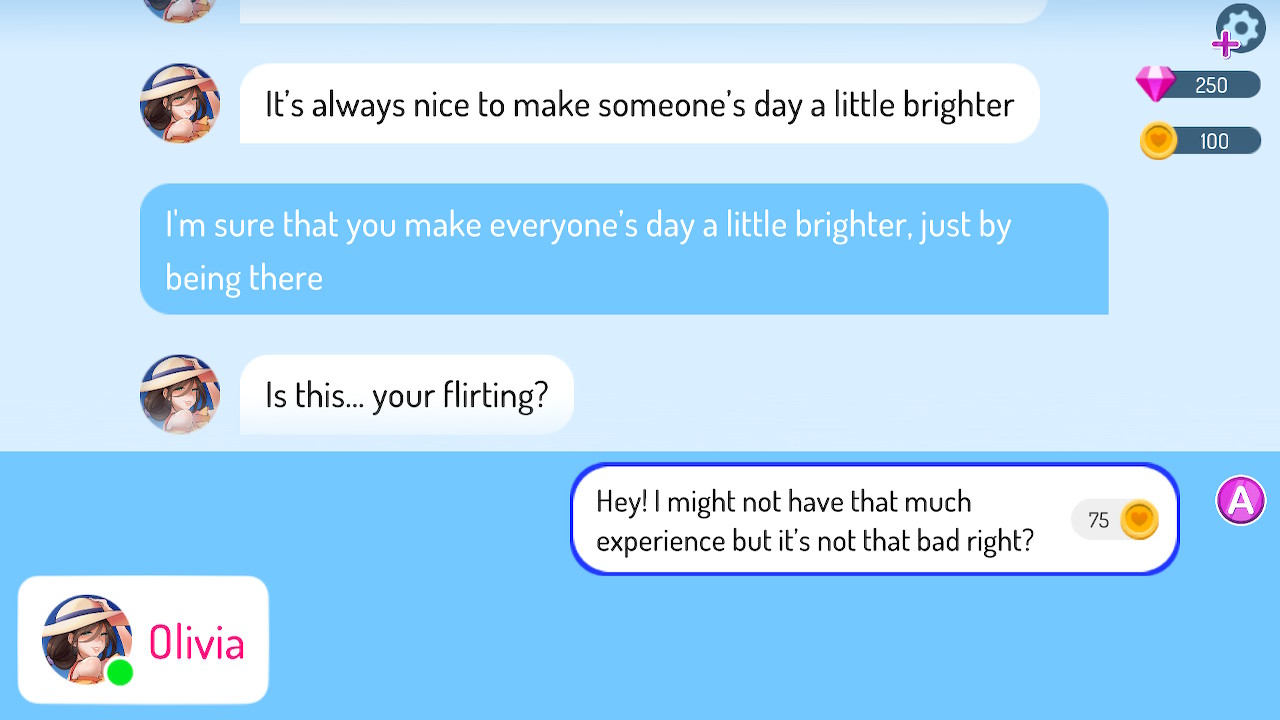Viewport: 1280px width, 720px height.
Task: Click the Olivia name label
Action: pyautogui.click(x=196, y=642)
